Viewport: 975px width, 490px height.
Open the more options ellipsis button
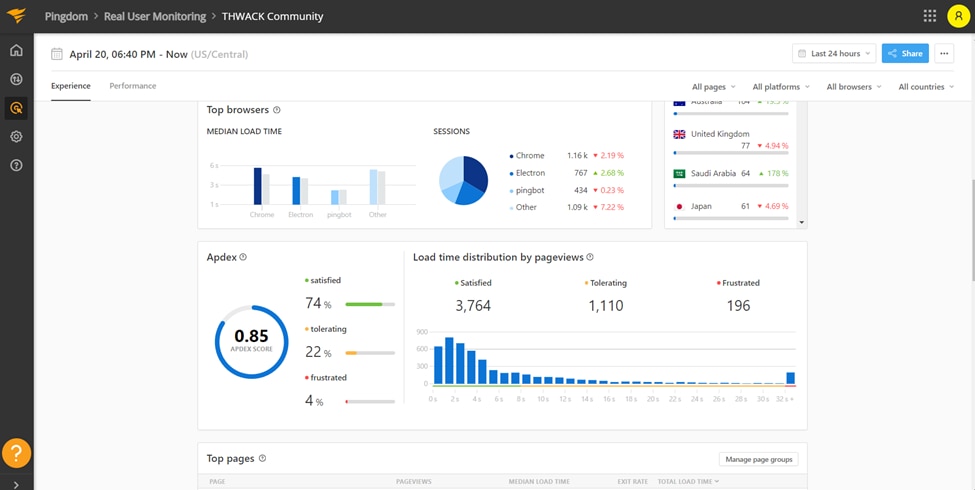(943, 53)
